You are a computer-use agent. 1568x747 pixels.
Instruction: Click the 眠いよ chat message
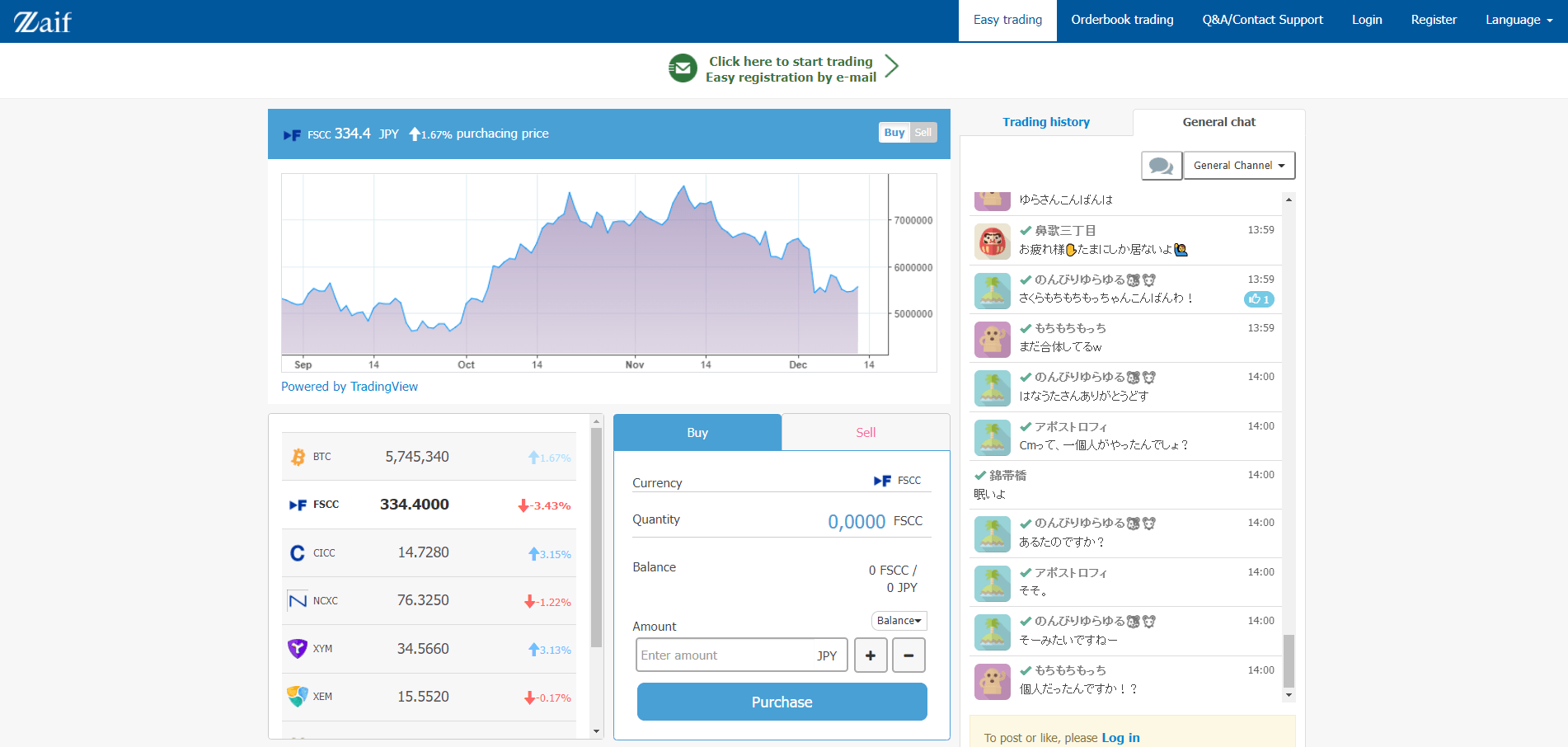pyautogui.click(x=989, y=495)
